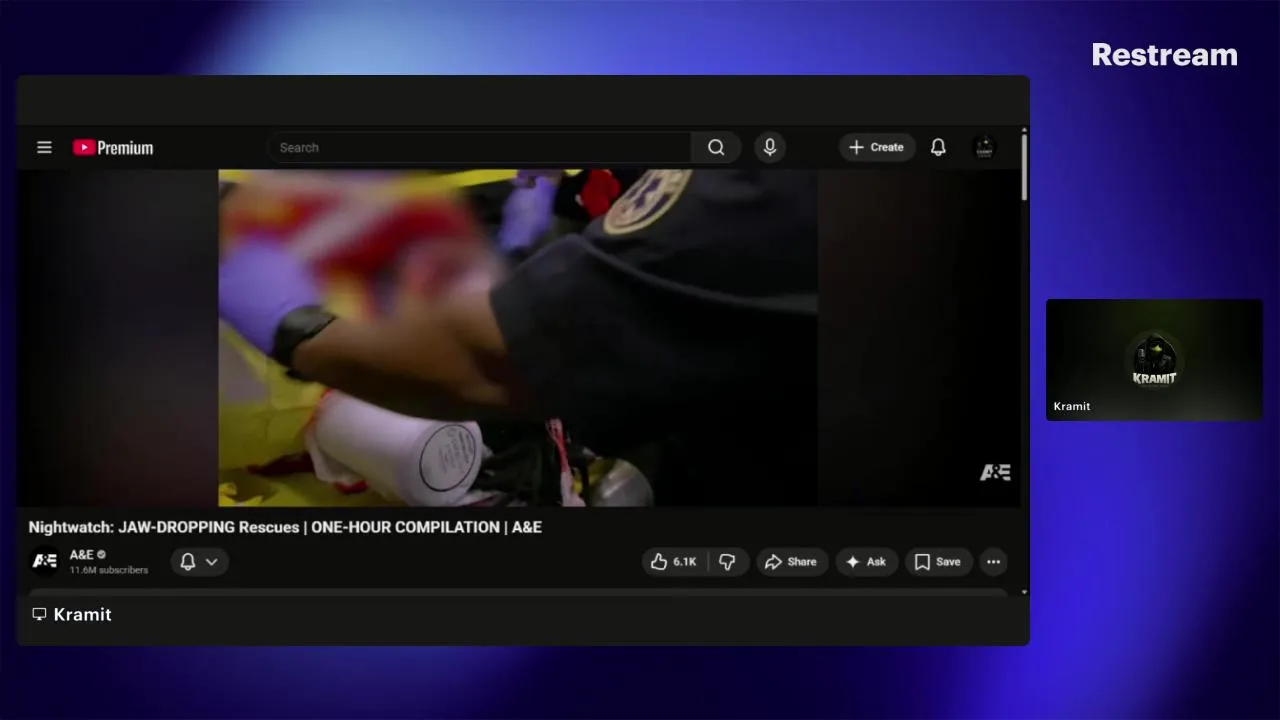This screenshot has width=1280, height=720.
Task: Share the Nightwatch video
Action: click(x=792, y=562)
